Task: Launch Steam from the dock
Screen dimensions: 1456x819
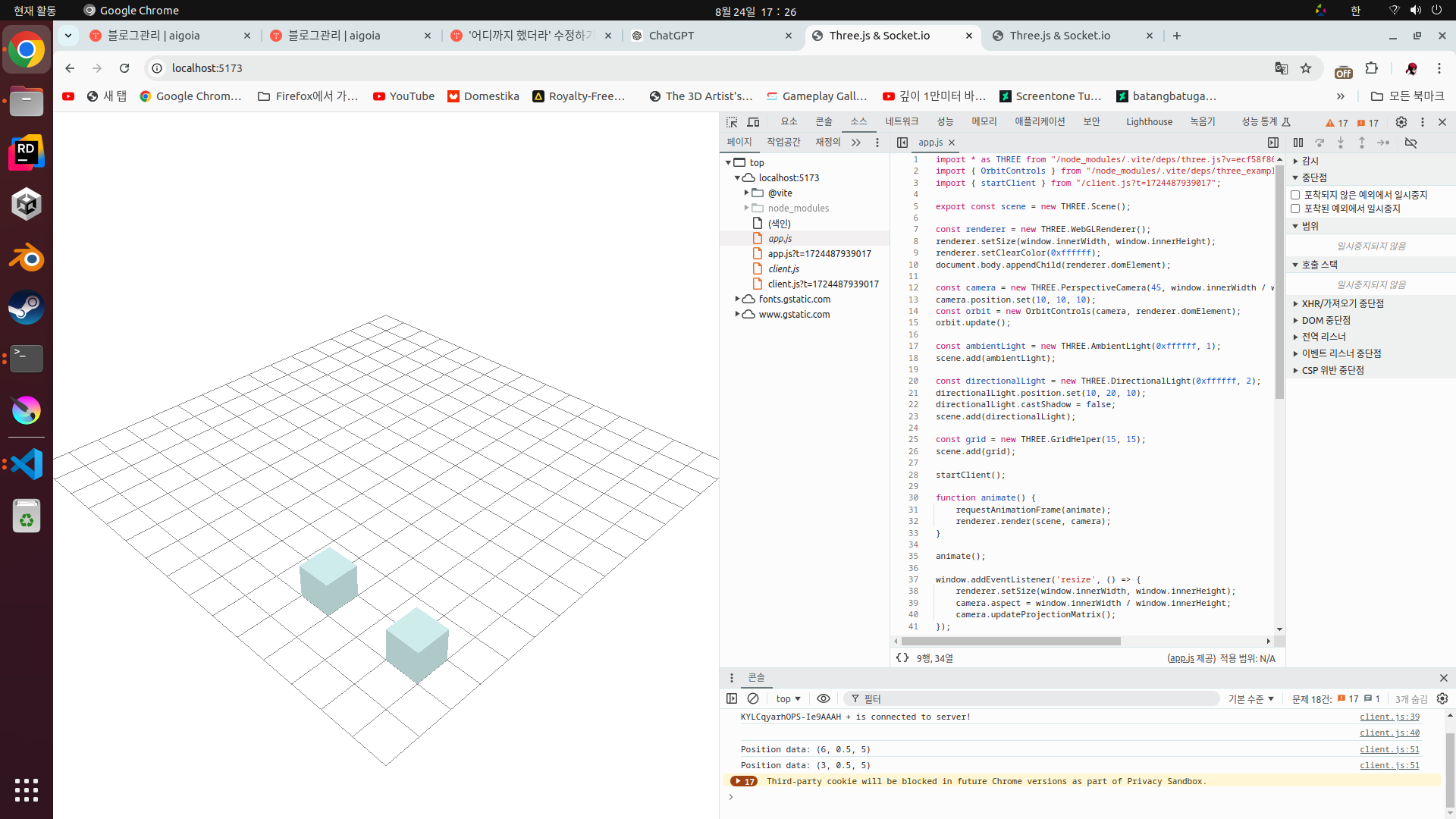Action: pyautogui.click(x=27, y=308)
